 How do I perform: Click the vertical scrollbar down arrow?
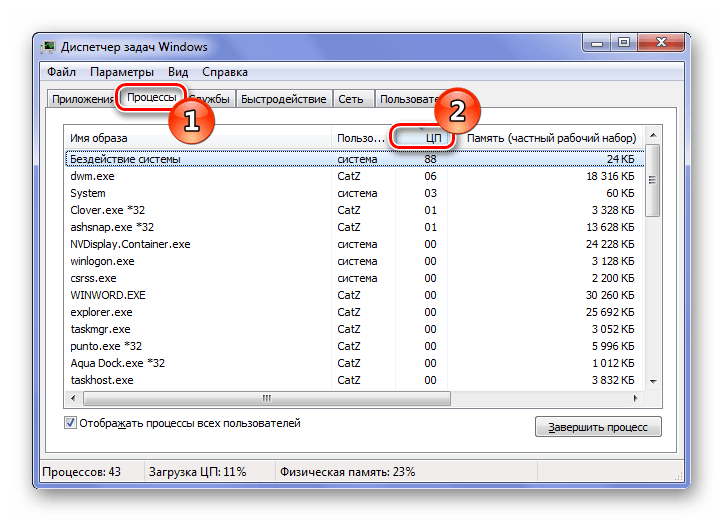click(x=653, y=381)
